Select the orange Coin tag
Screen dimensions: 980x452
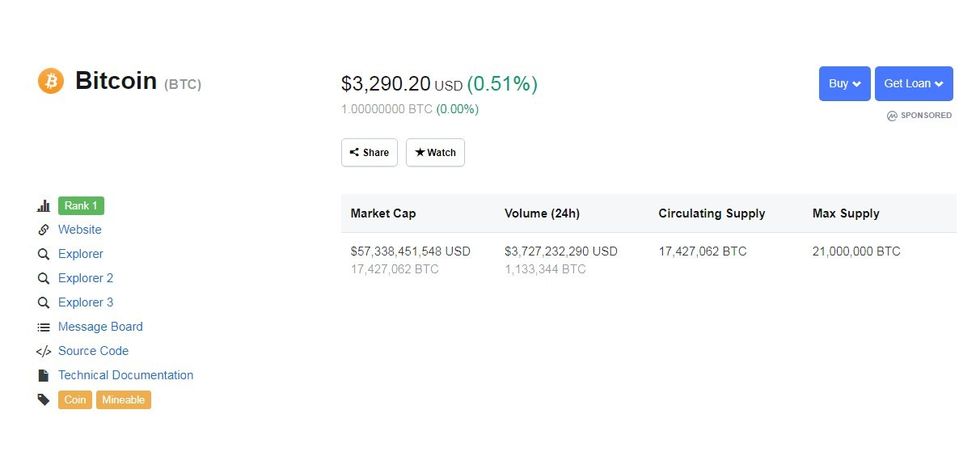click(x=75, y=400)
